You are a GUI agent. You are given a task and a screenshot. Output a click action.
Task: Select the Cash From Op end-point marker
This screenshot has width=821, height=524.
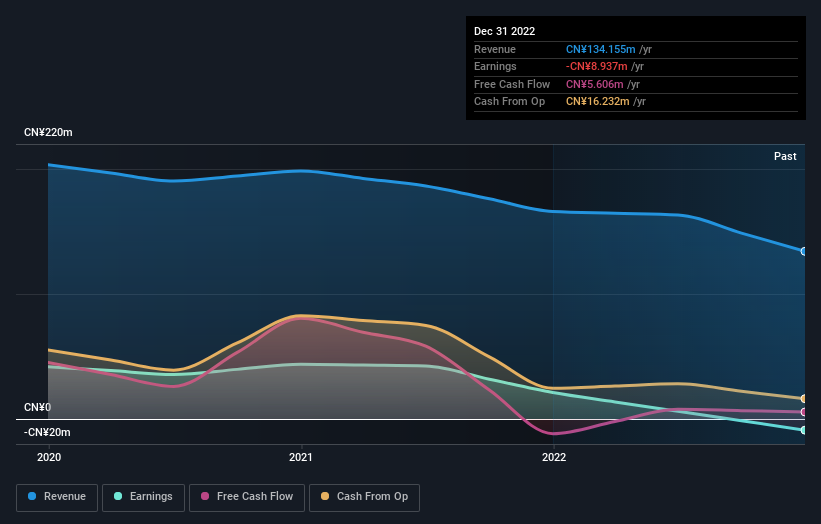(803, 399)
